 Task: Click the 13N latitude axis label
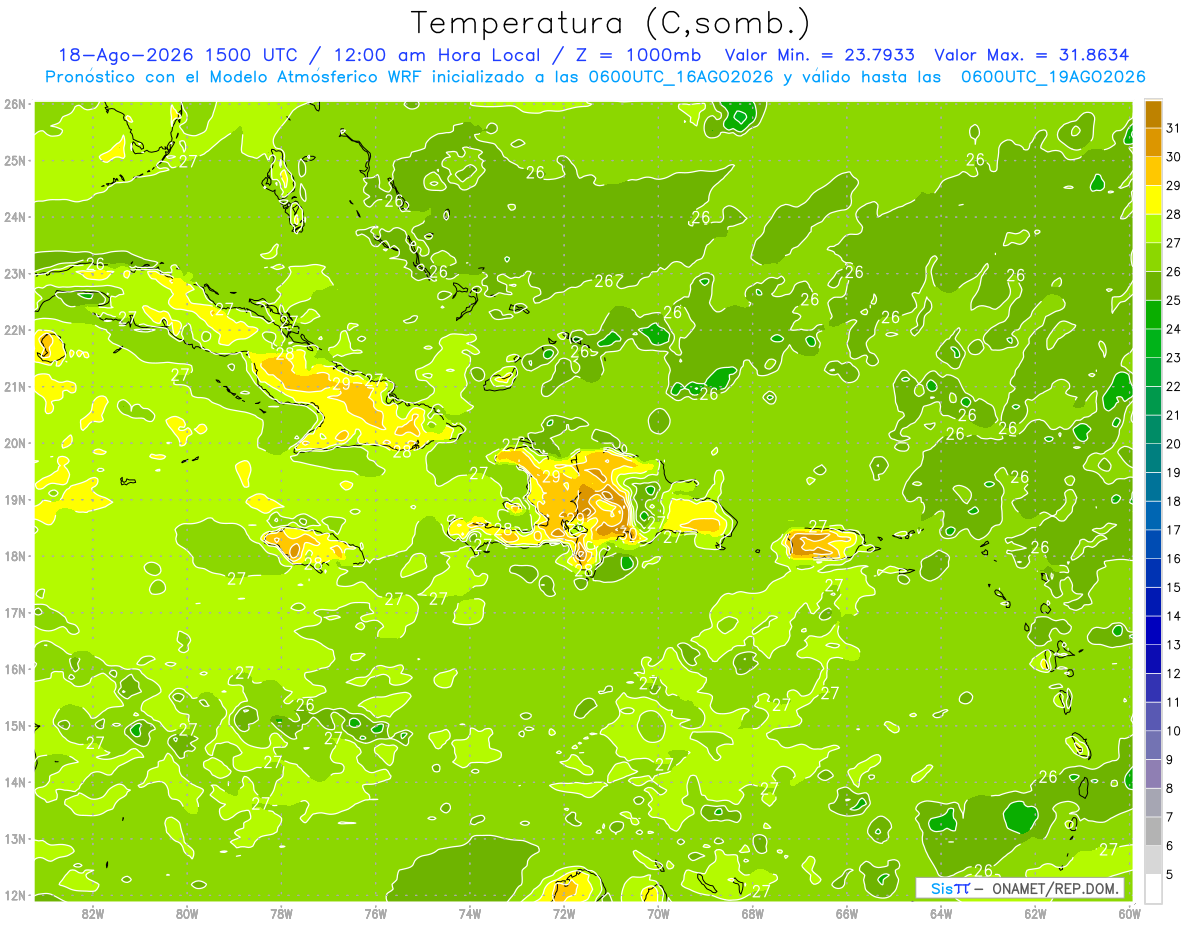coord(15,838)
